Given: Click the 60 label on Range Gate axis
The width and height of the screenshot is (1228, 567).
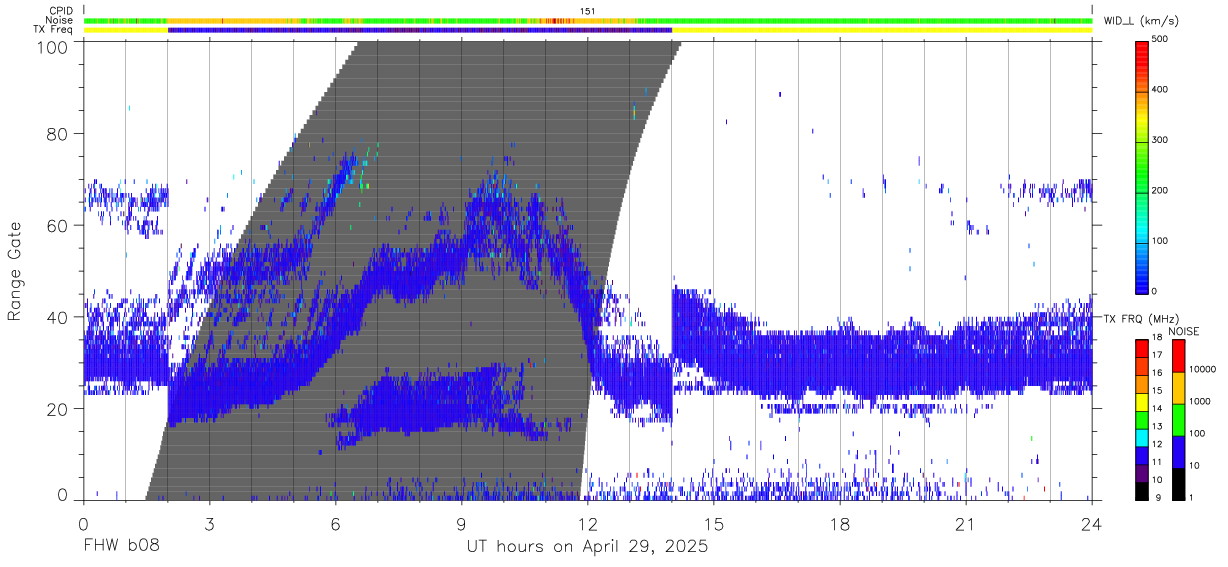Looking at the screenshot, I should click(x=57, y=225).
